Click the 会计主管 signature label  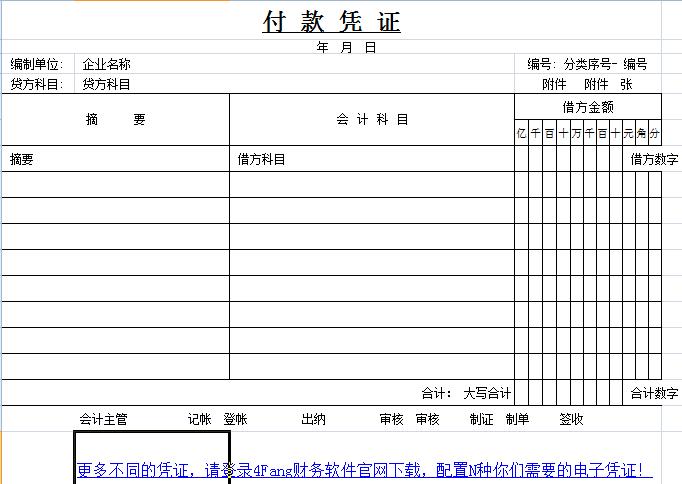click(x=104, y=419)
